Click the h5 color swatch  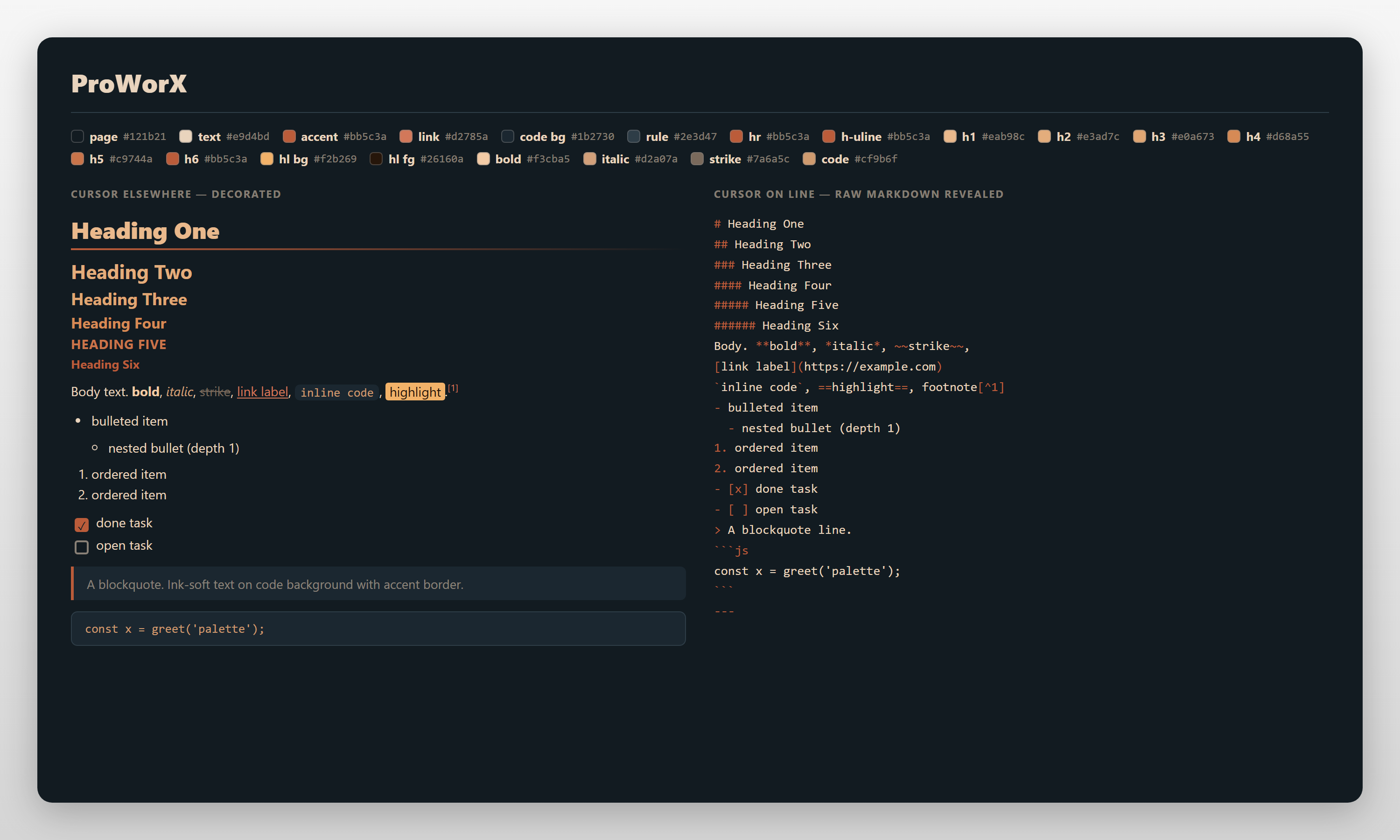[x=77, y=159]
